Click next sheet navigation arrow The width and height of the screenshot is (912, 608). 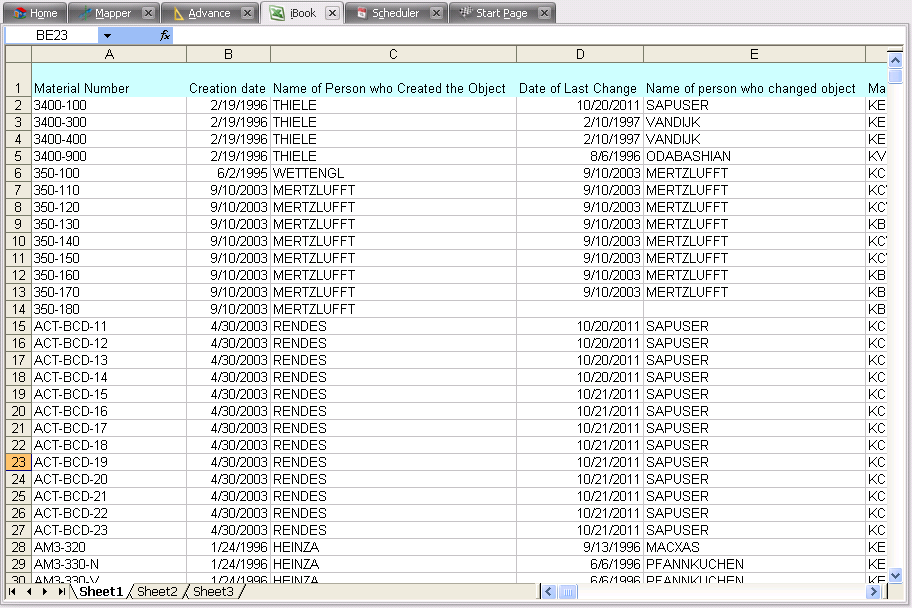pyautogui.click(x=45, y=592)
